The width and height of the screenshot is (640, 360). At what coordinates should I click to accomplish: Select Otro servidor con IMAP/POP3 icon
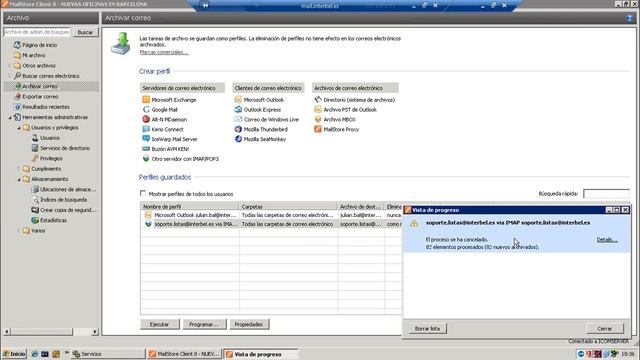coord(146,158)
